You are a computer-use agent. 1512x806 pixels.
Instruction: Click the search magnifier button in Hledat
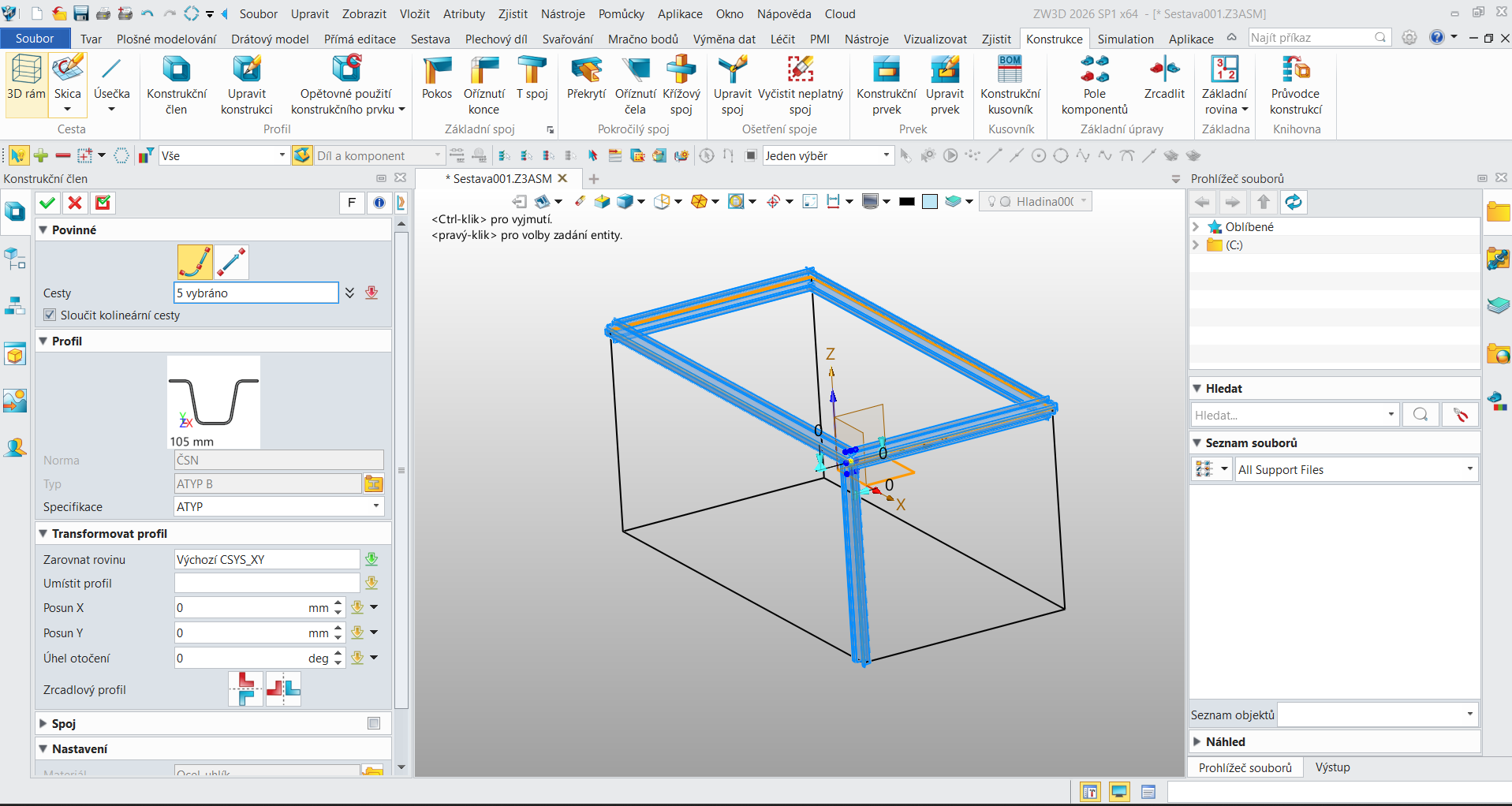1421,415
